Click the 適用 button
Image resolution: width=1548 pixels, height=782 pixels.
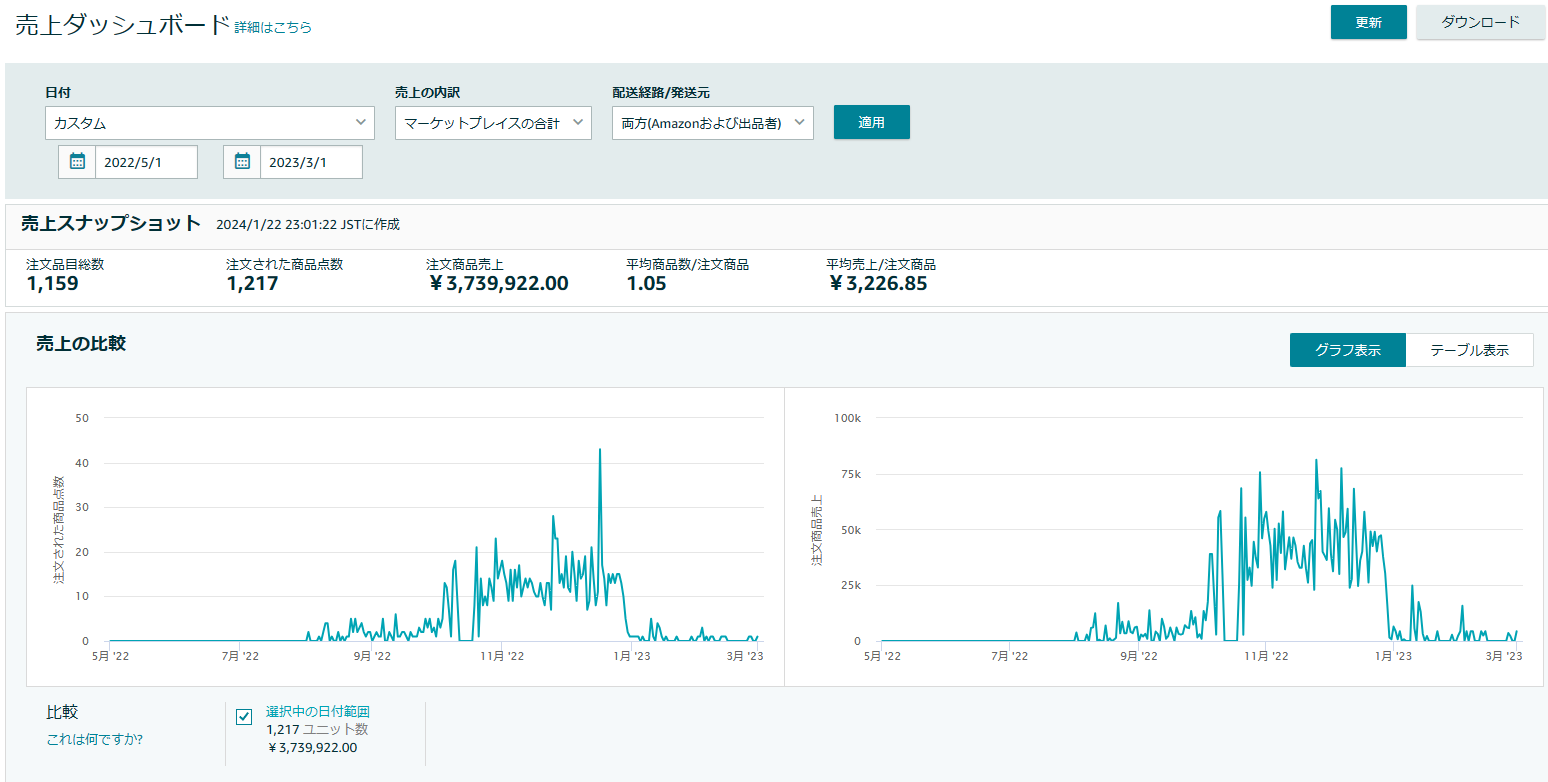coord(872,122)
